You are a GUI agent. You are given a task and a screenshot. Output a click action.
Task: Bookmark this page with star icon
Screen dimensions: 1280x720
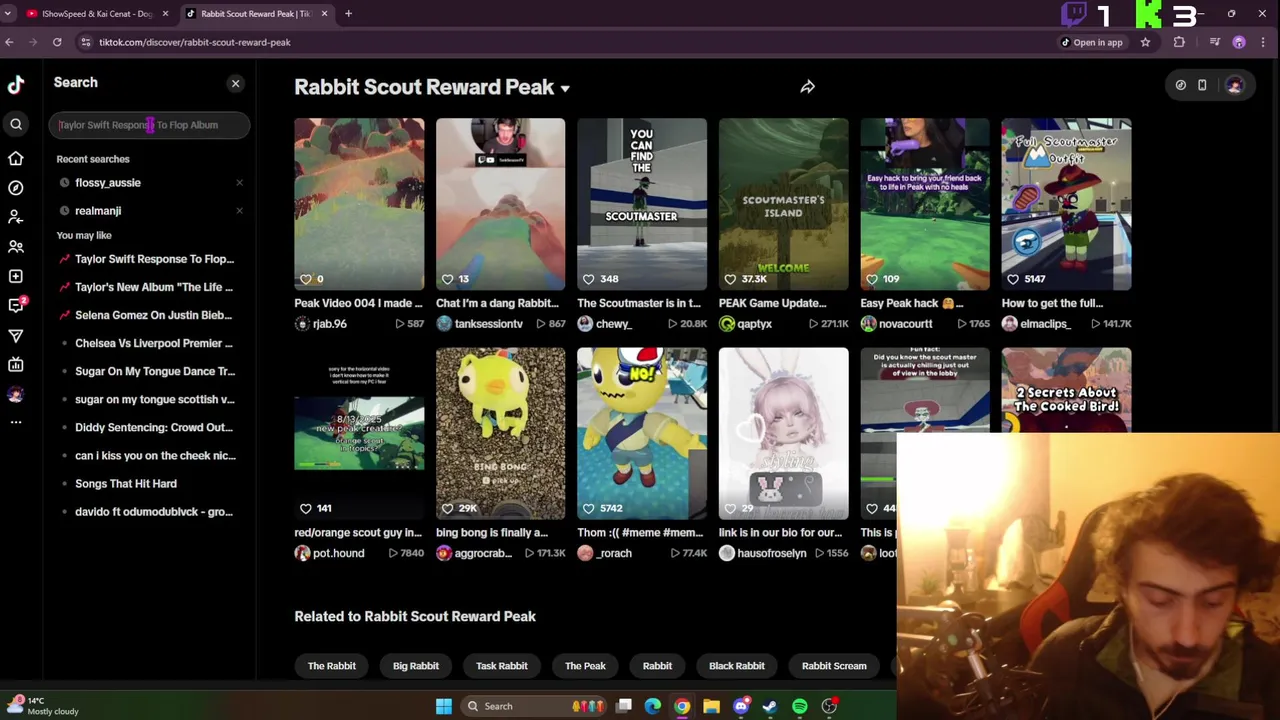1145,42
